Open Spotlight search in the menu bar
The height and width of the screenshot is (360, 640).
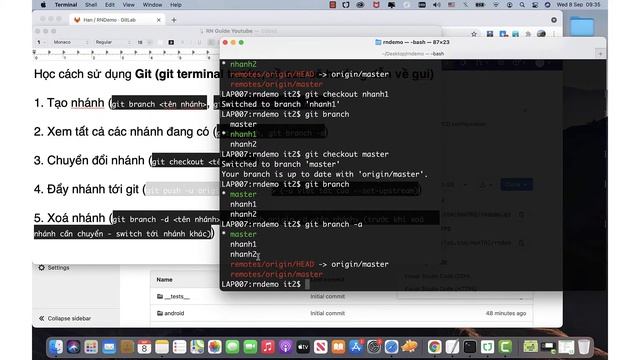point(522,5)
